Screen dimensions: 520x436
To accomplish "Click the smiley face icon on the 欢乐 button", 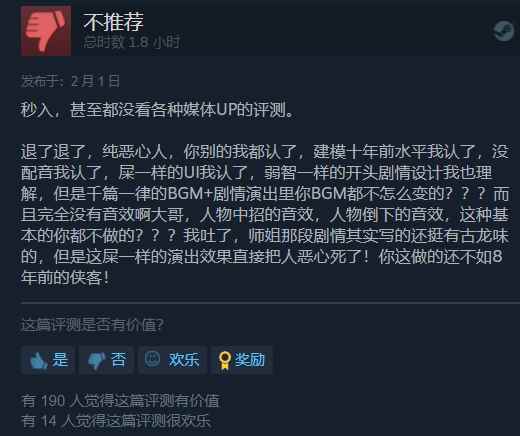I will [152, 359].
